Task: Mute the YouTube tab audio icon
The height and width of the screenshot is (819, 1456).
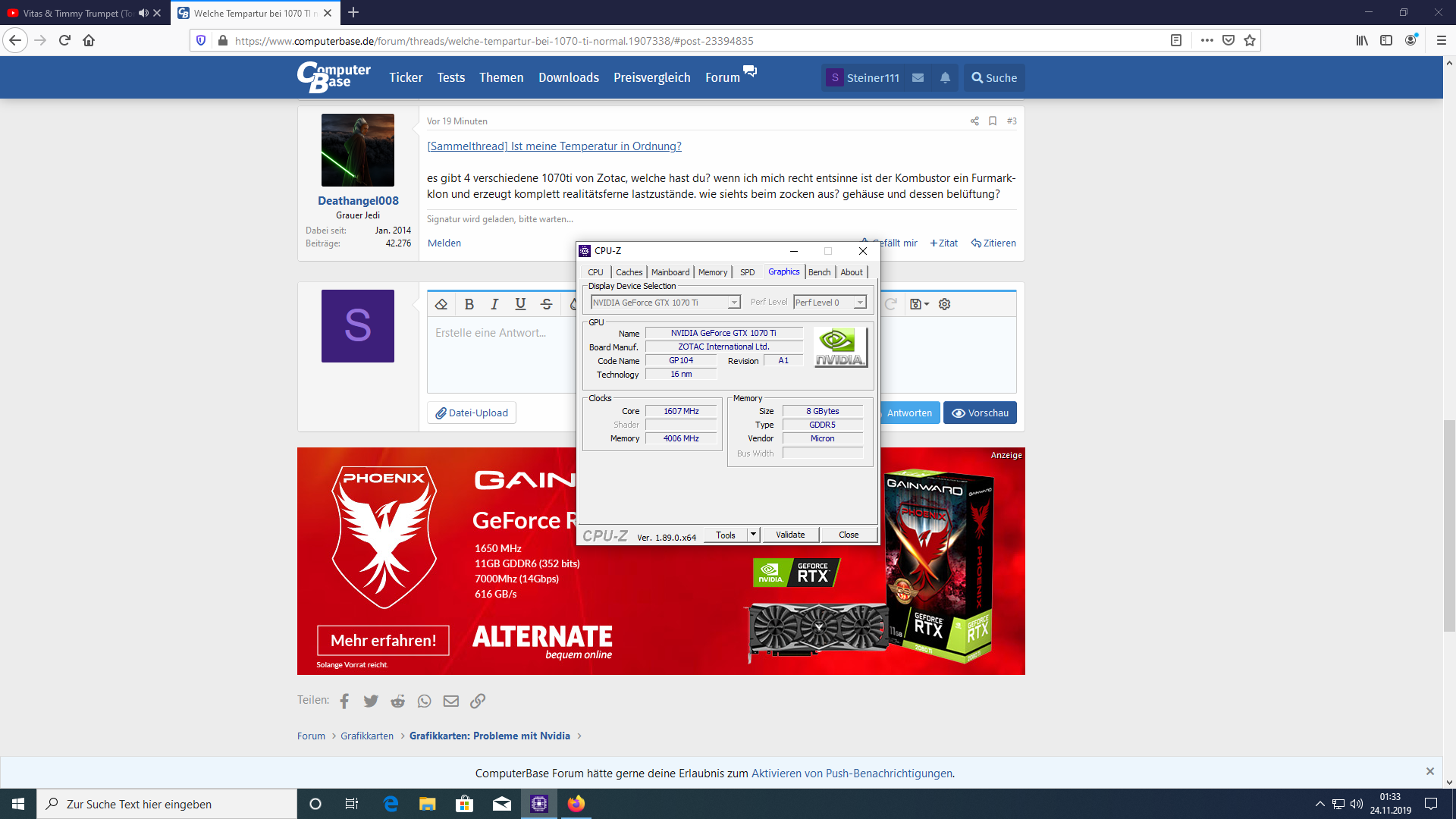Action: point(143,13)
